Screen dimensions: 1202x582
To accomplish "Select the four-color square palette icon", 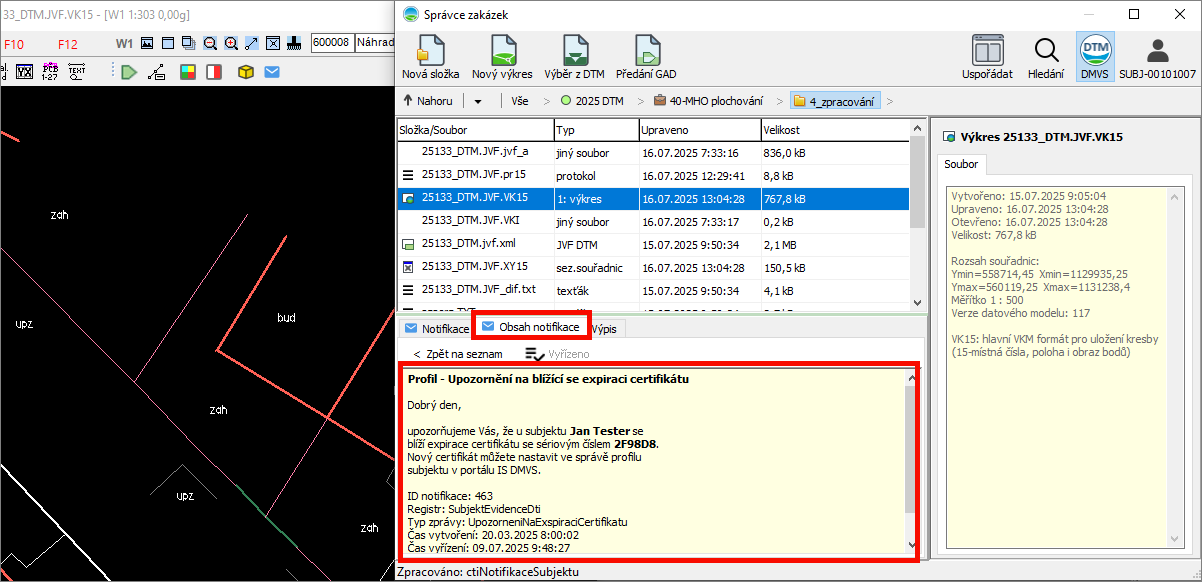I will coord(186,72).
